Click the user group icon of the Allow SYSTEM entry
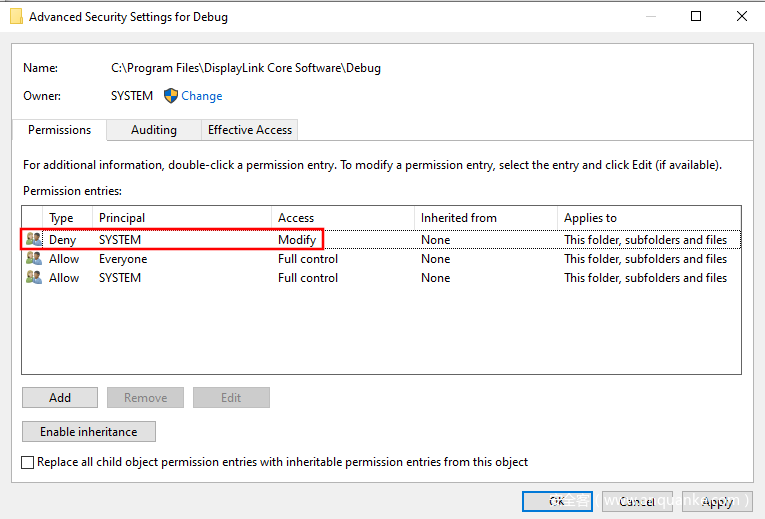Screen dimensions: 765x519 pos(34,278)
